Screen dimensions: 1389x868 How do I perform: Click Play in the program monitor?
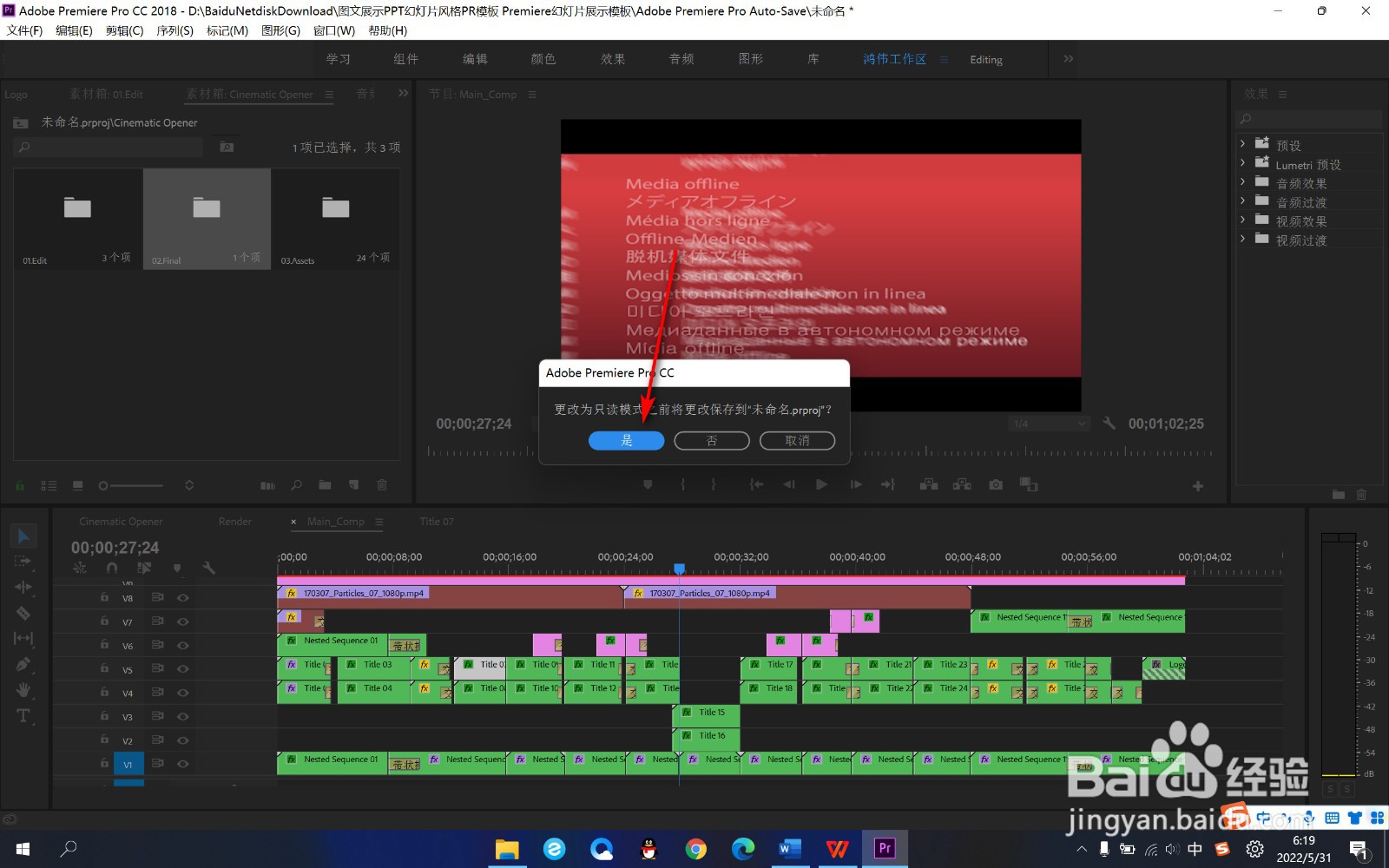click(x=821, y=484)
